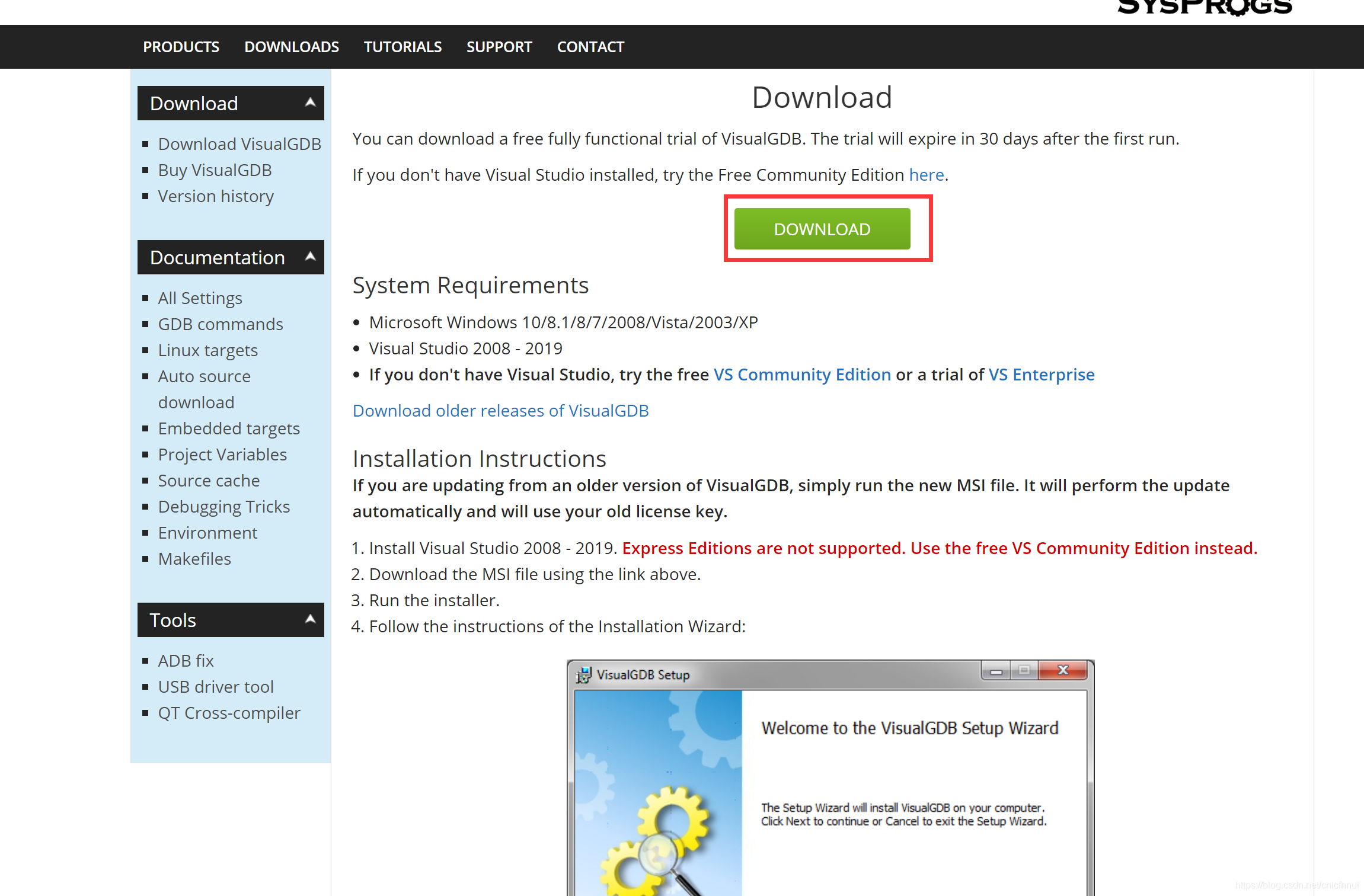The height and width of the screenshot is (896, 1364).
Task: View the Version history
Action: point(216,196)
